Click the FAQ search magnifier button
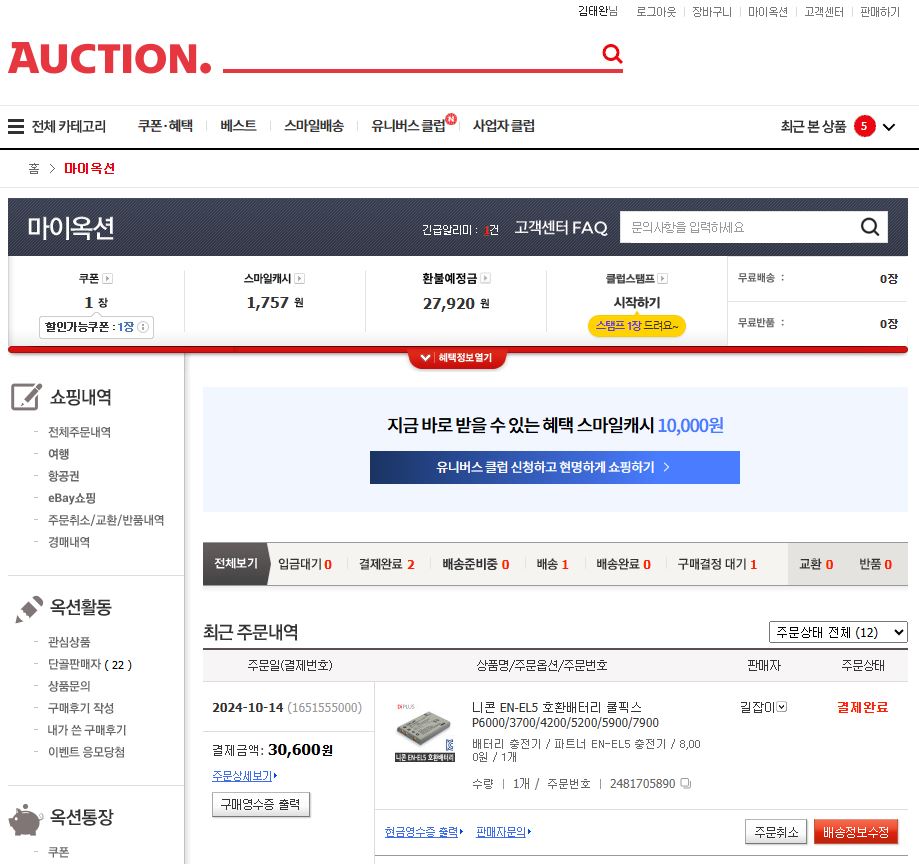Screen dimensions: 919x864 point(869,227)
